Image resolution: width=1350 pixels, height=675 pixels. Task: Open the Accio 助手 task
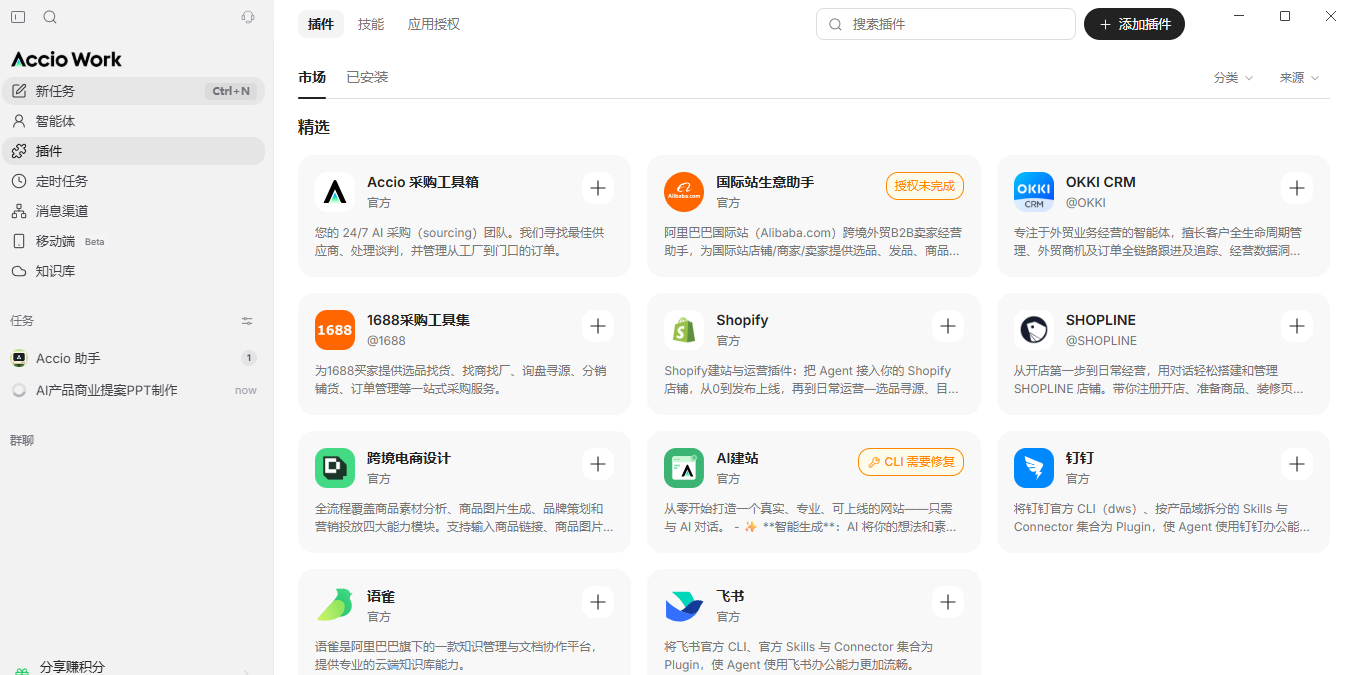click(x=132, y=358)
